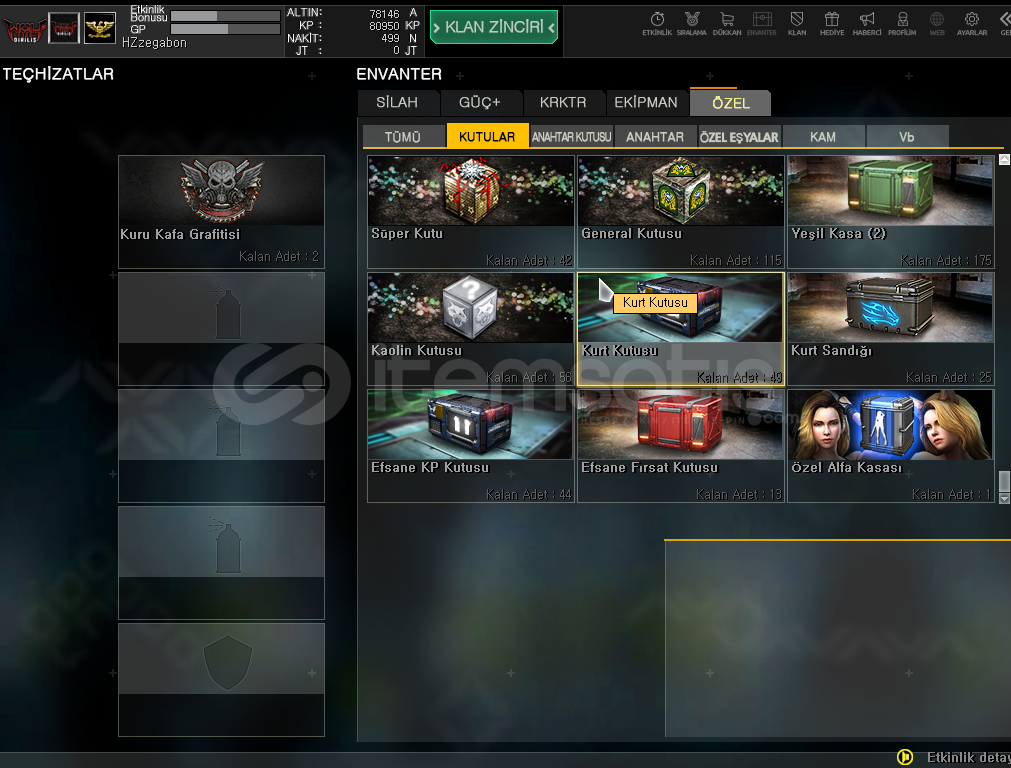Click the ENVANTER heading
Viewport: 1011px width, 768px height.
tap(399, 74)
